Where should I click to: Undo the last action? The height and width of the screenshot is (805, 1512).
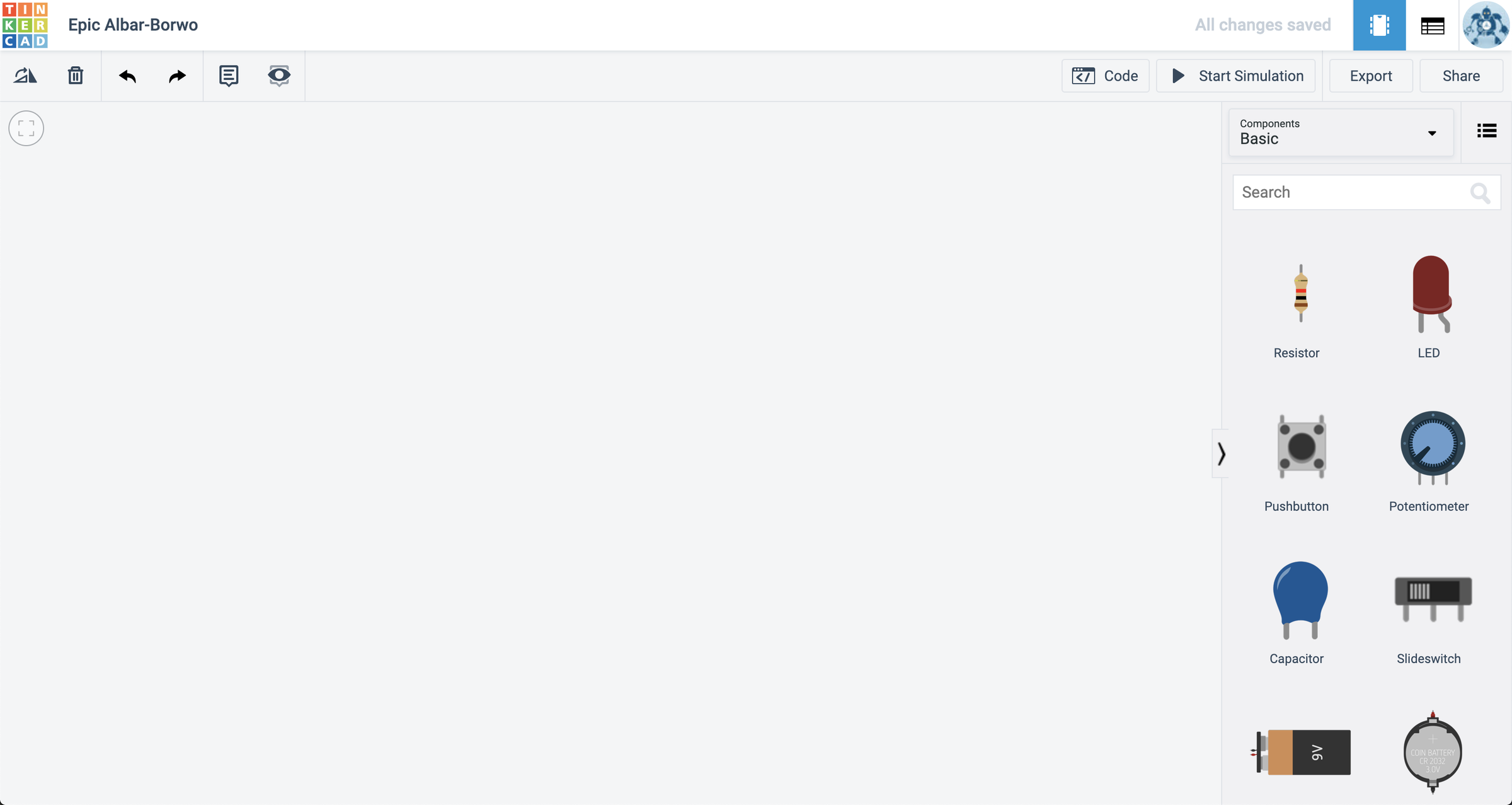pos(127,76)
